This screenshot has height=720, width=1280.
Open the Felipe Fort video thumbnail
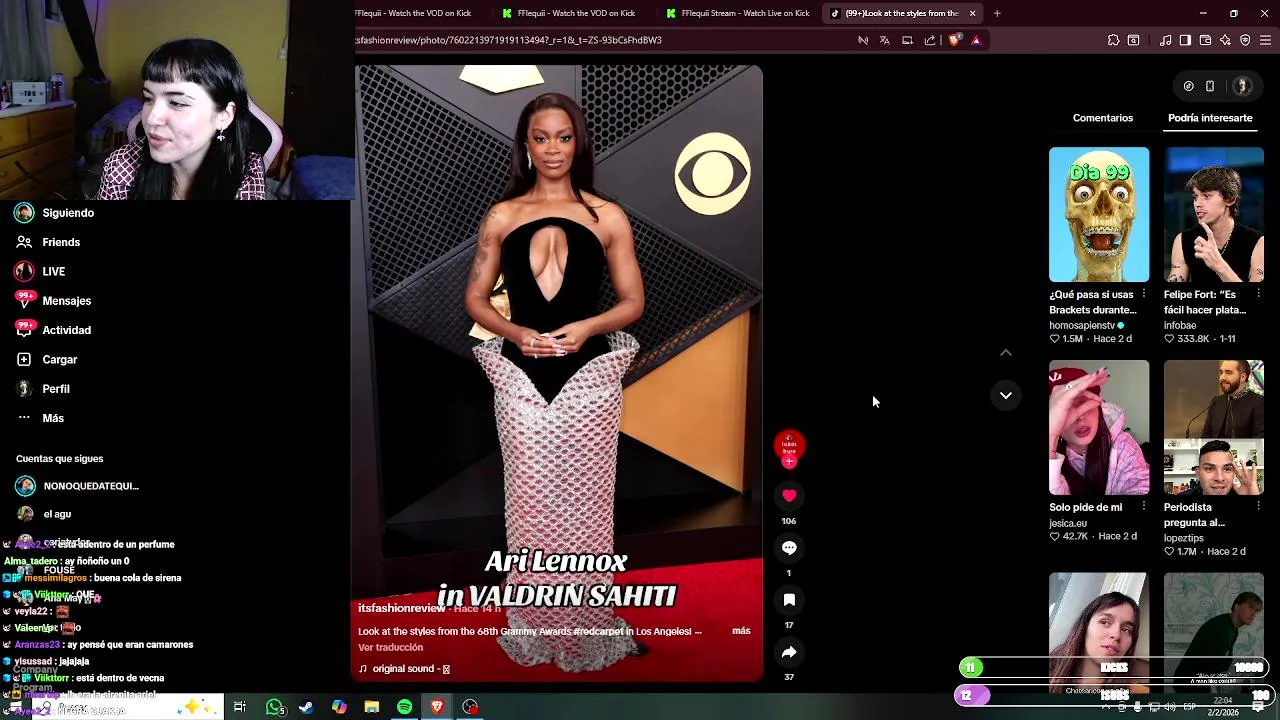tap(1214, 214)
